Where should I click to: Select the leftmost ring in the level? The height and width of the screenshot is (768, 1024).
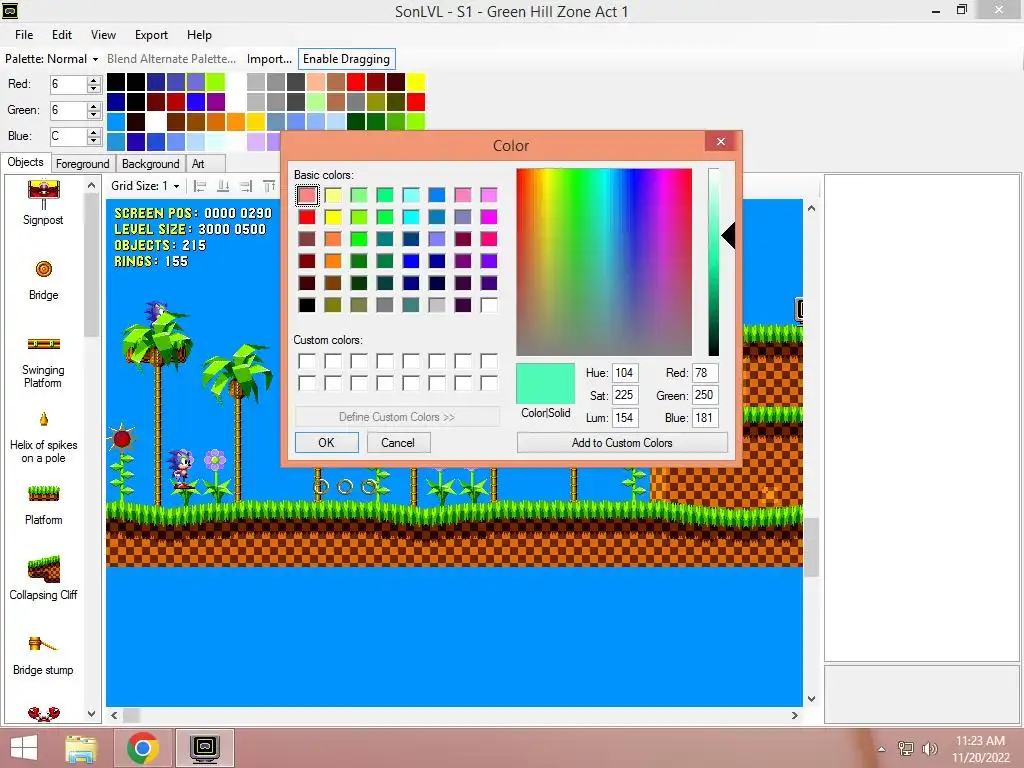click(321, 487)
